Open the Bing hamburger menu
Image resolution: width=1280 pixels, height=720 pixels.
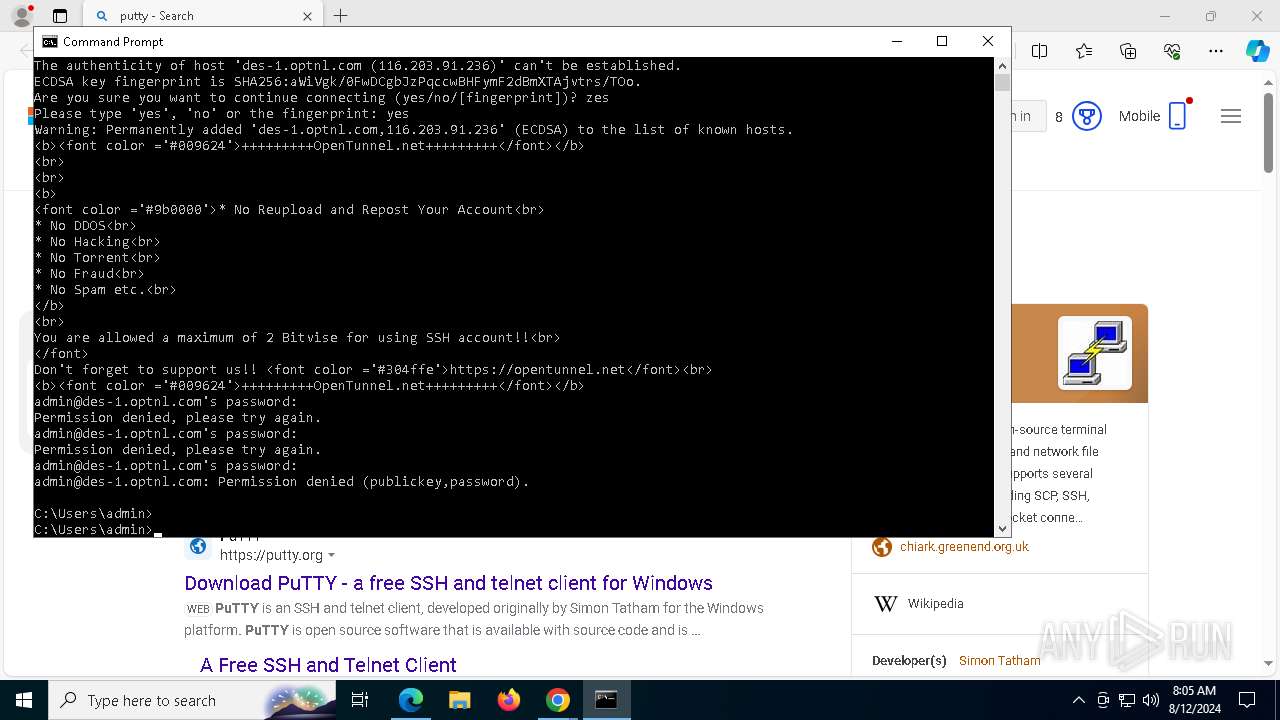point(1231,116)
